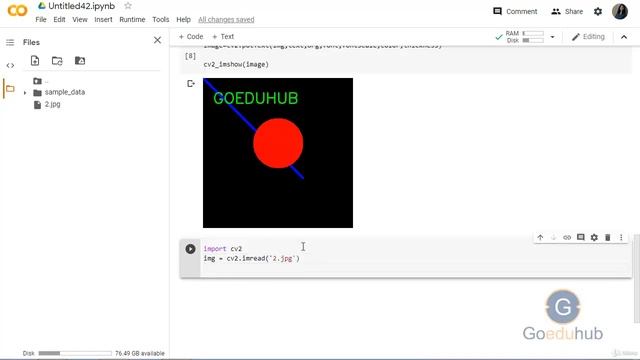Open the table of contents sidebar icon

point(10,42)
